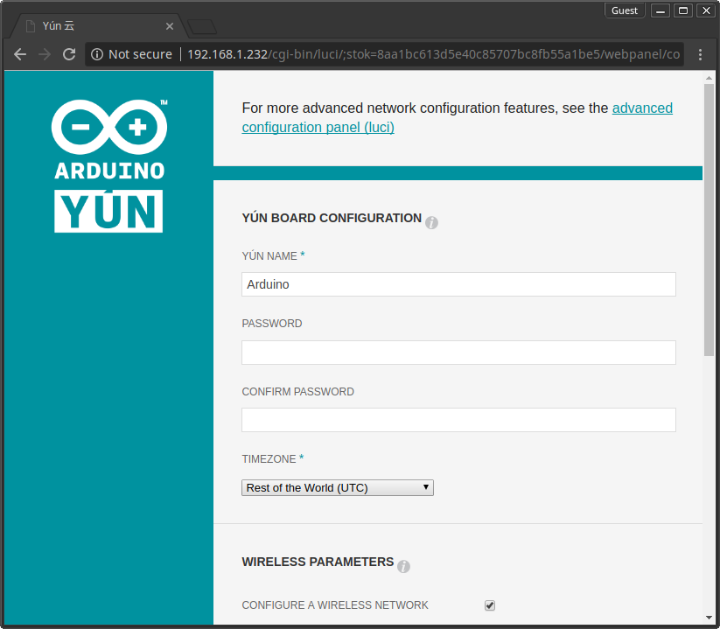Close the Yún browser tab
Image resolution: width=720 pixels, height=629 pixels.
click(169, 26)
